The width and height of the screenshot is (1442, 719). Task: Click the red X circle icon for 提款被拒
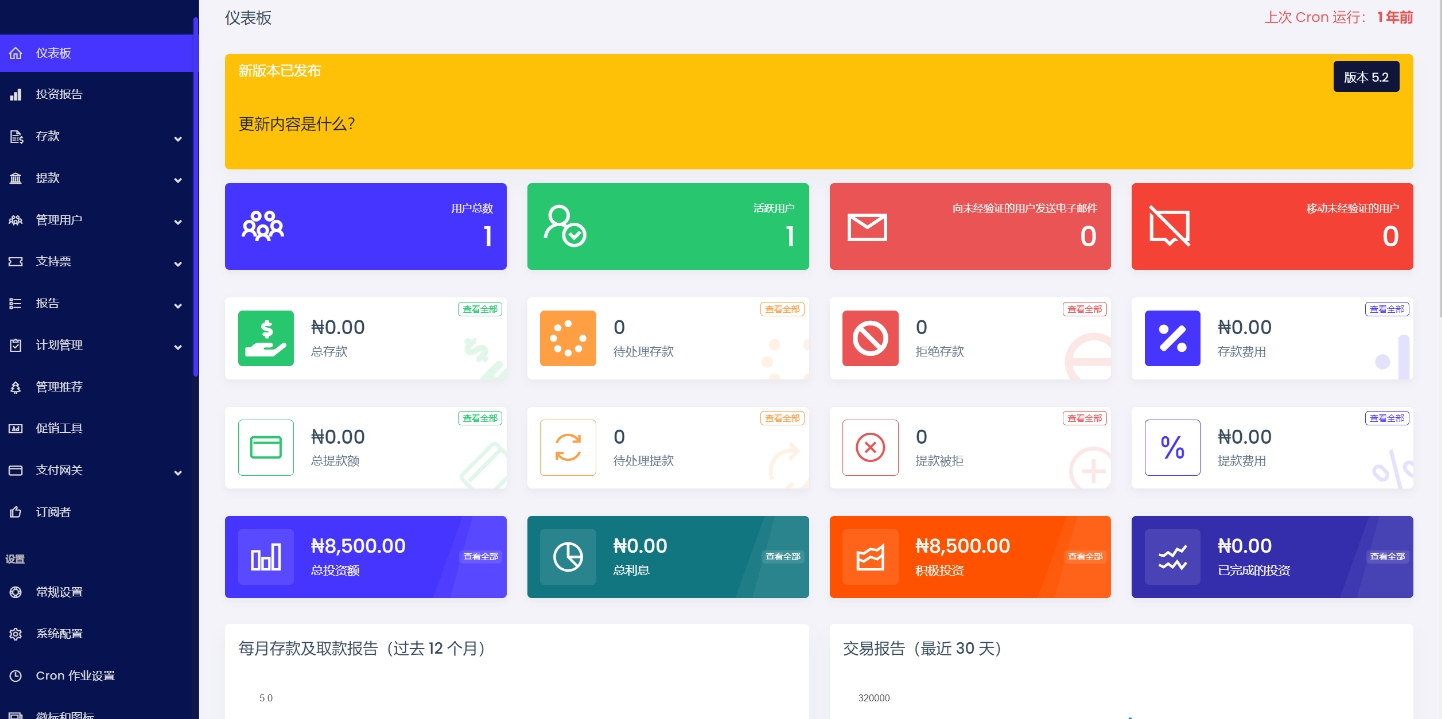pyautogui.click(x=870, y=447)
